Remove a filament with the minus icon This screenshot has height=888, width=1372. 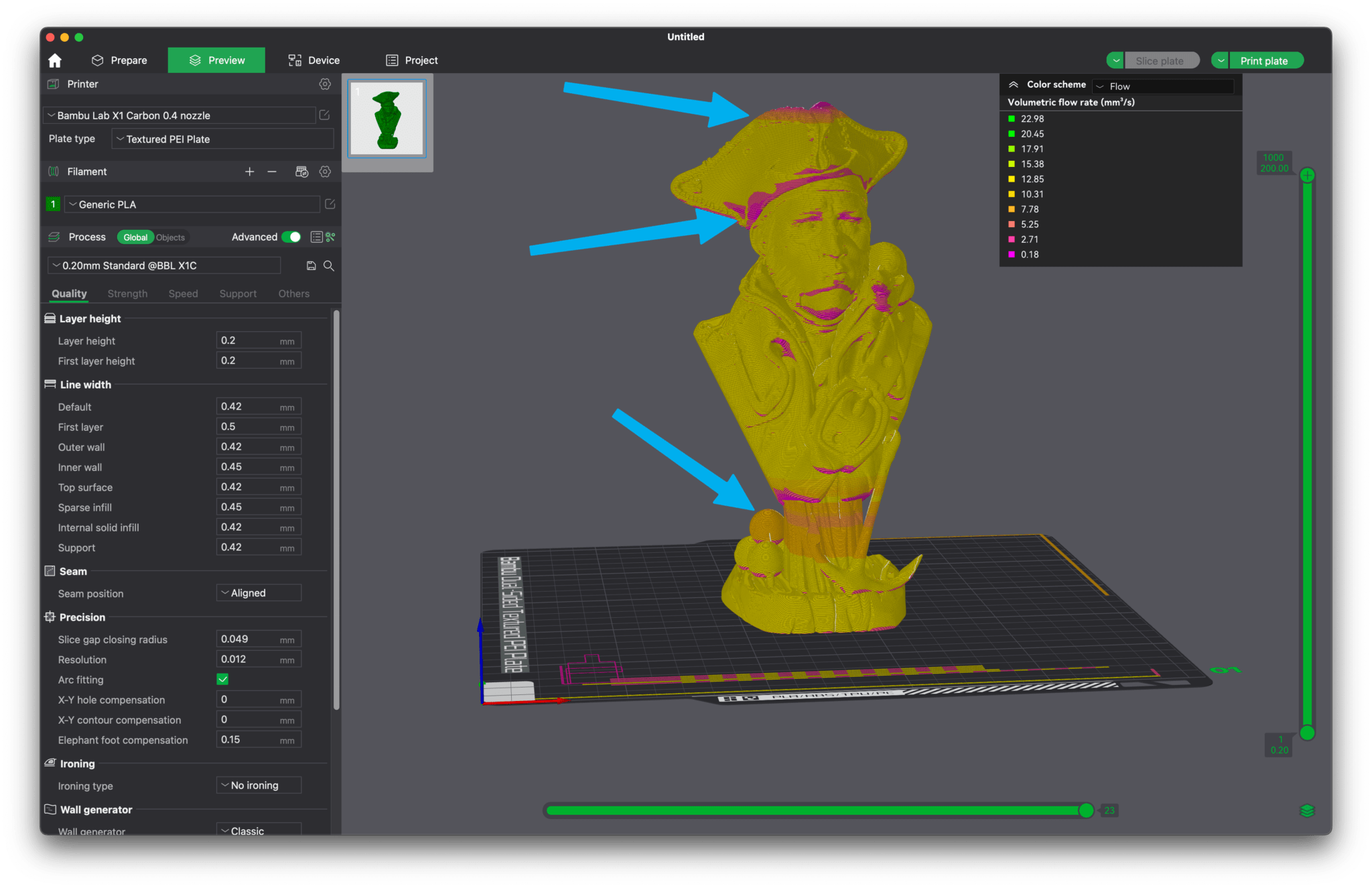pos(271,171)
